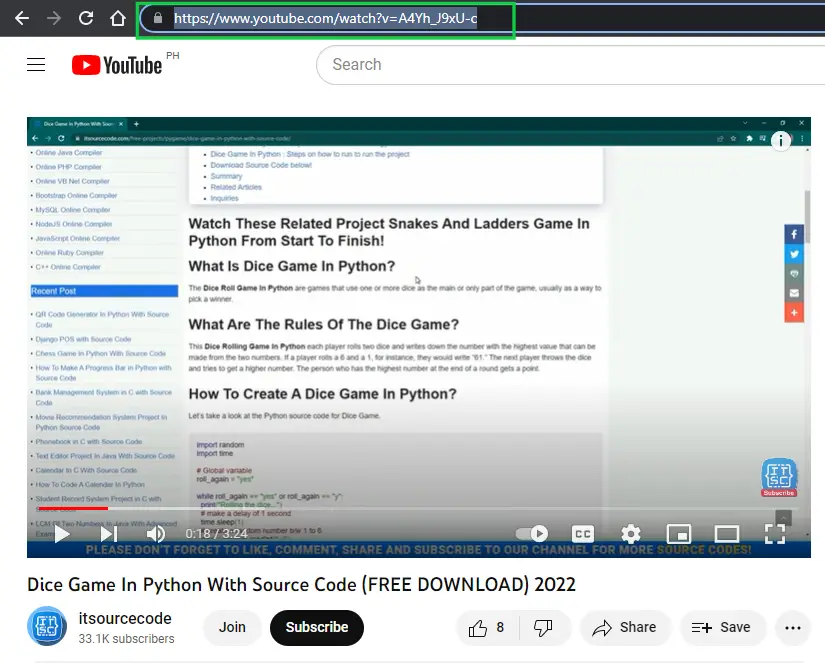Go back to the previous browser page
This screenshot has height=663, width=825.
22,18
